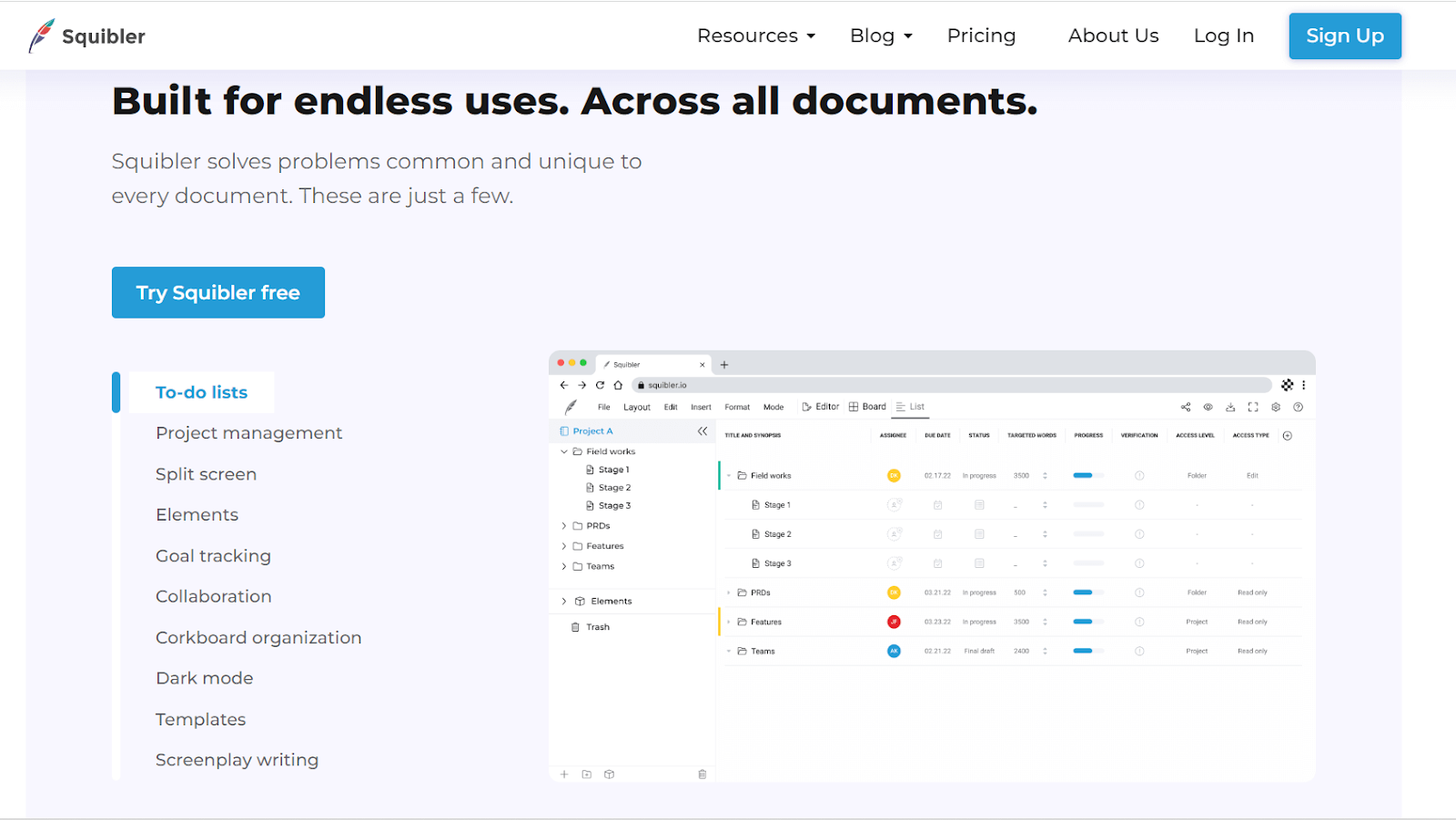1456x820 pixels.
Task: Click the red JF assignee avatar
Action: [894, 622]
